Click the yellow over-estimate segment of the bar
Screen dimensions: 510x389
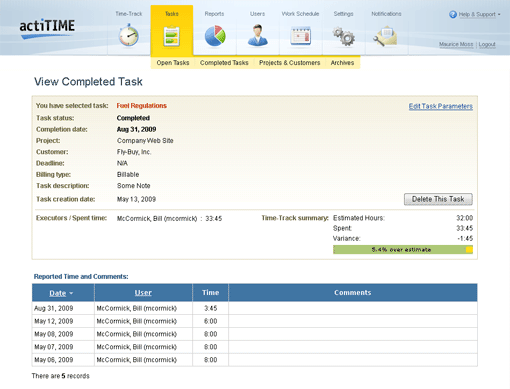(x=469, y=250)
